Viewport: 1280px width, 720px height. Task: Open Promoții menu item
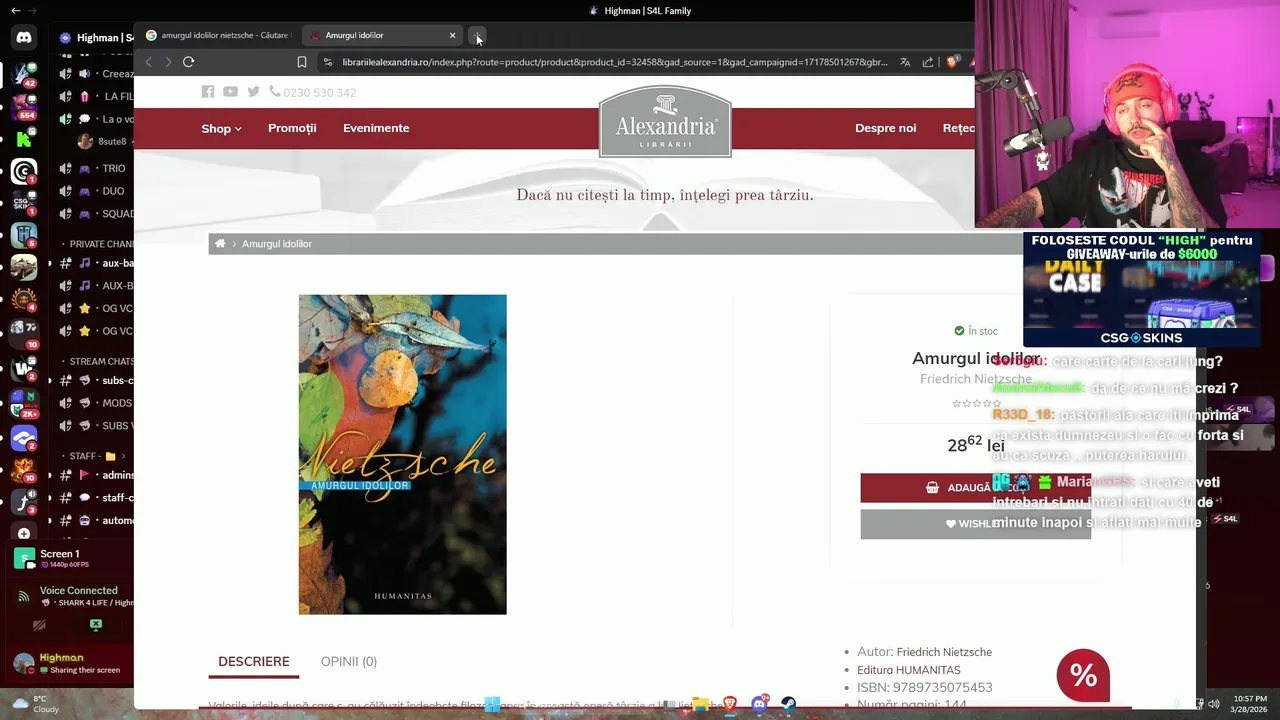pyautogui.click(x=292, y=128)
